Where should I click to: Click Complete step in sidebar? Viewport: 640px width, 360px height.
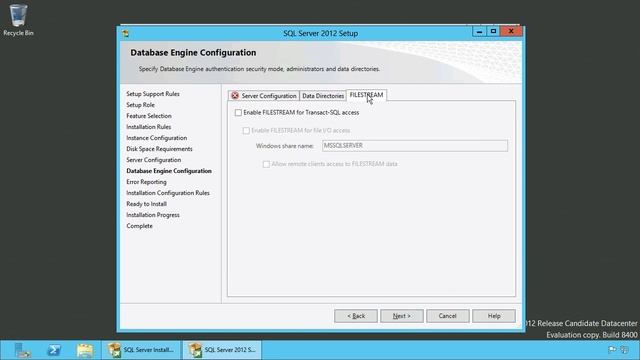point(139,226)
